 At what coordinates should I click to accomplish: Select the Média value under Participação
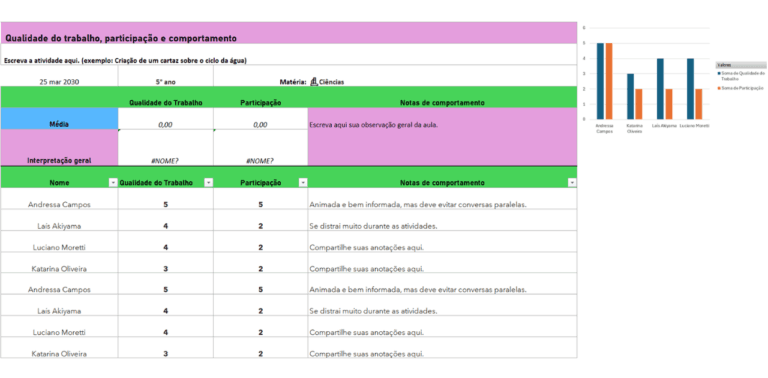[261, 118]
